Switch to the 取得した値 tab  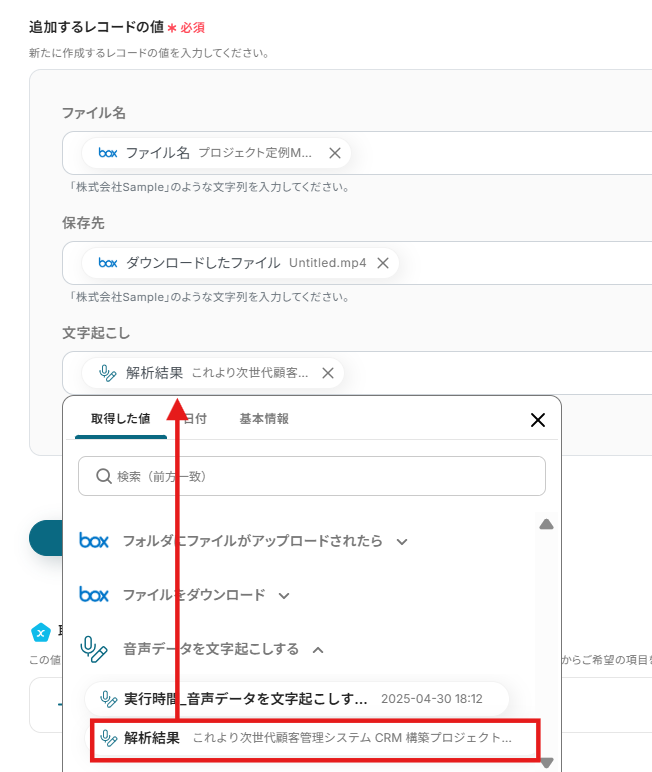[x=120, y=419]
